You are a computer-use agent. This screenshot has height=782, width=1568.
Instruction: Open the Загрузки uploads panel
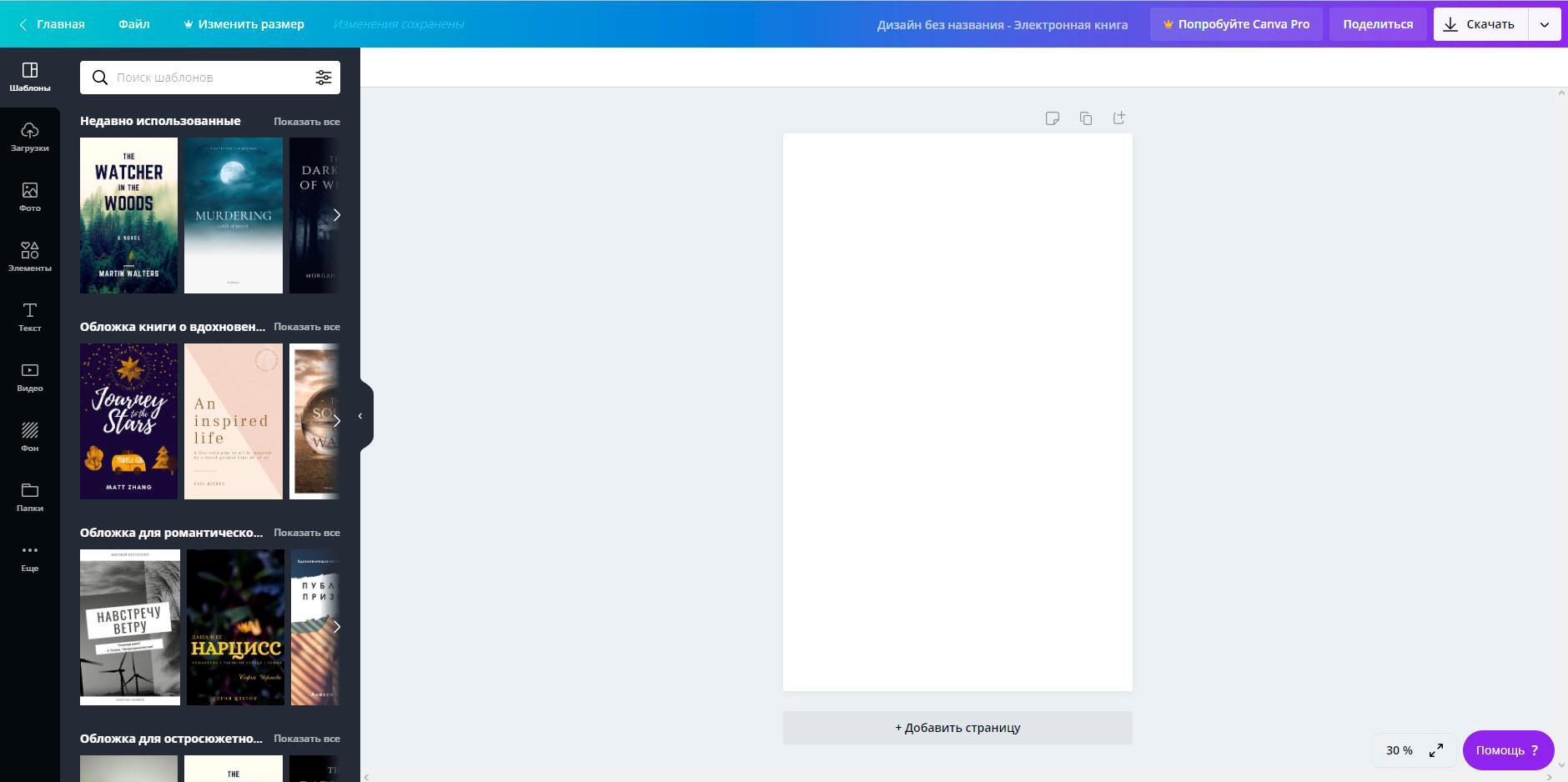(30, 138)
